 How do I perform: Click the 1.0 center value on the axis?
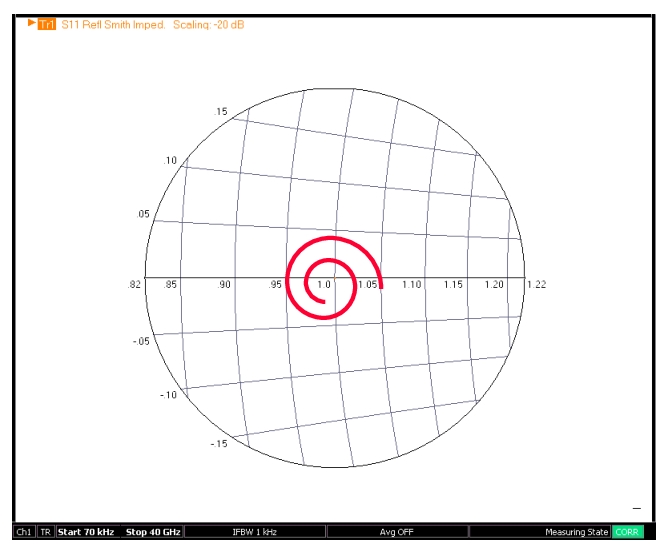[324, 284]
